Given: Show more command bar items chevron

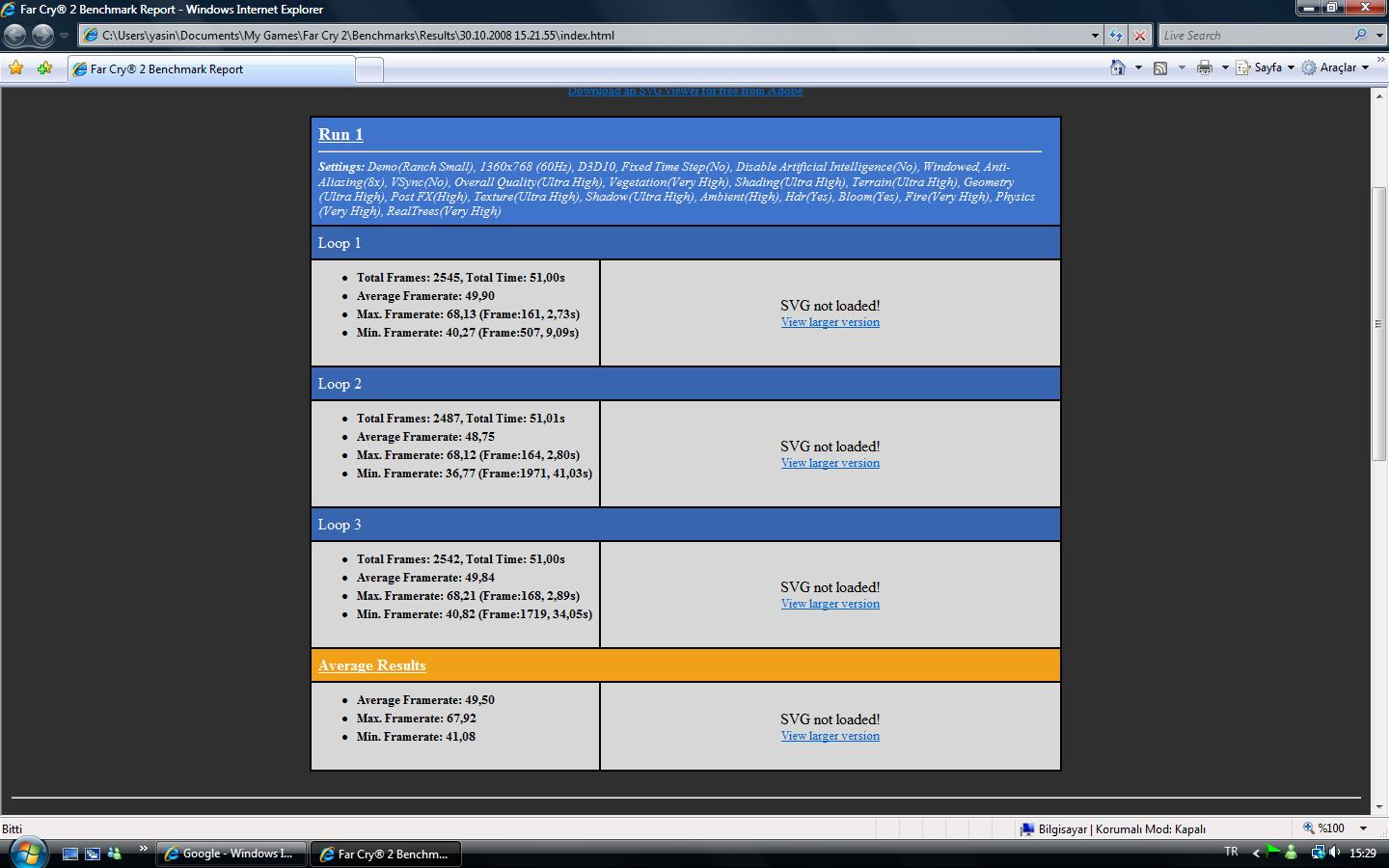Looking at the screenshot, I should pyautogui.click(x=1380, y=60).
